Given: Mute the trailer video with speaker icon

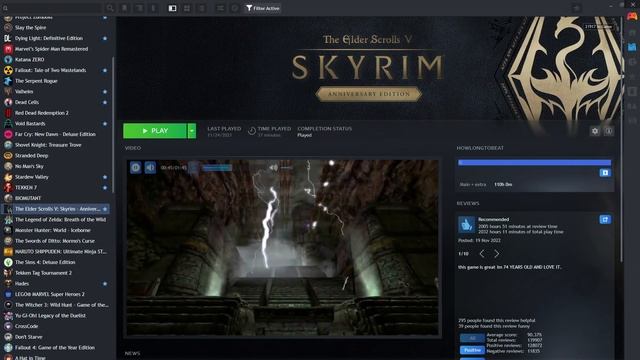Looking at the screenshot, I should tap(150, 167).
